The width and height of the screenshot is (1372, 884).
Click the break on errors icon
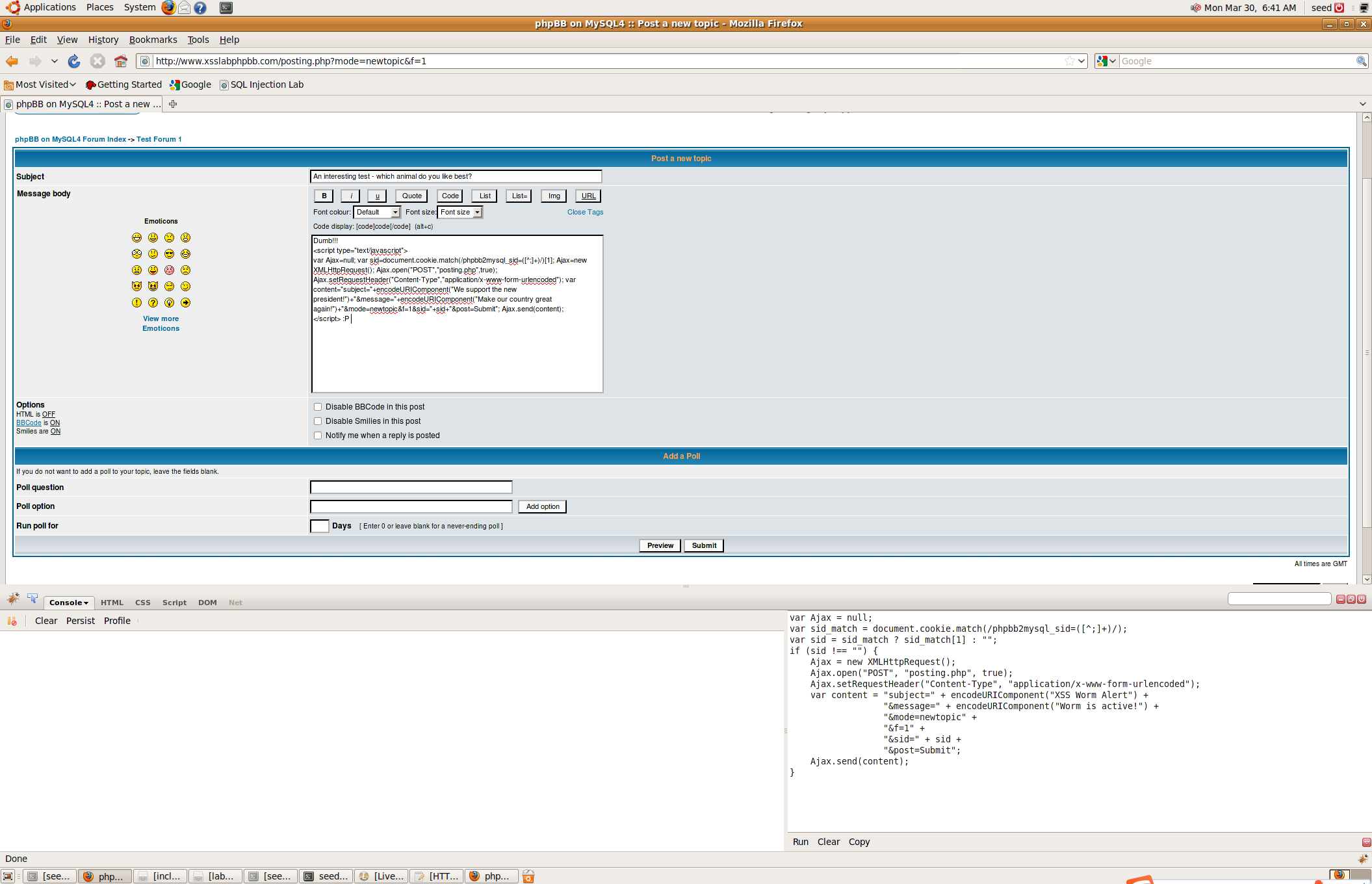[12, 621]
